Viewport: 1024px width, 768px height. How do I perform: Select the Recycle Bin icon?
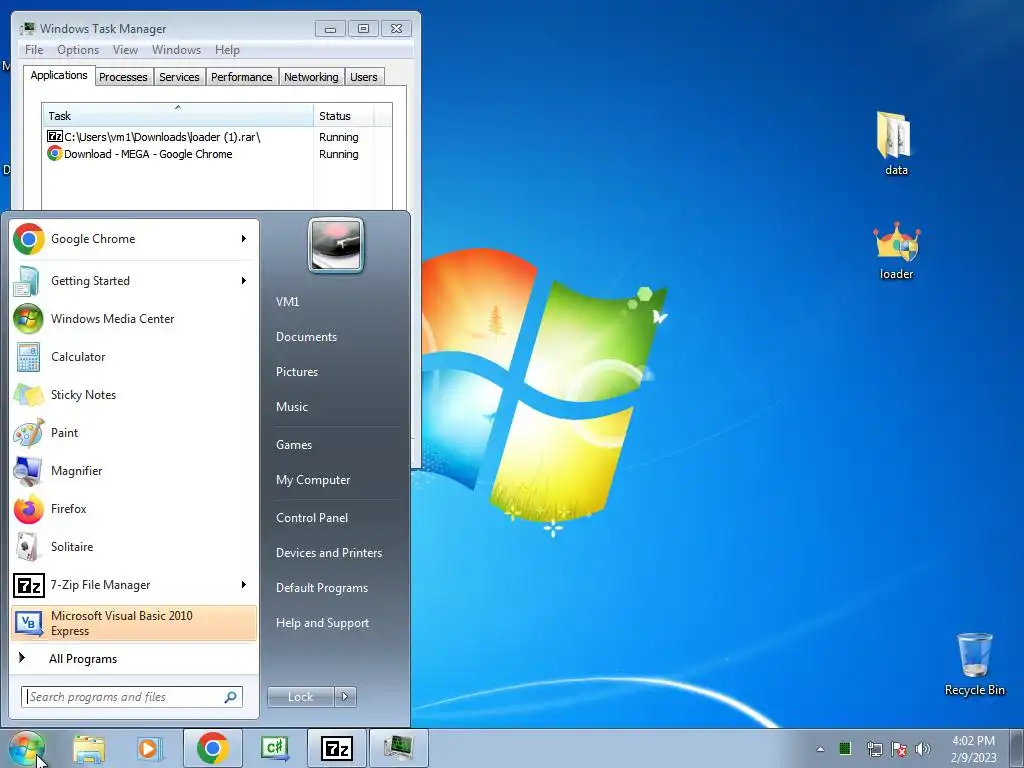pyautogui.click(x=974, y=665)
